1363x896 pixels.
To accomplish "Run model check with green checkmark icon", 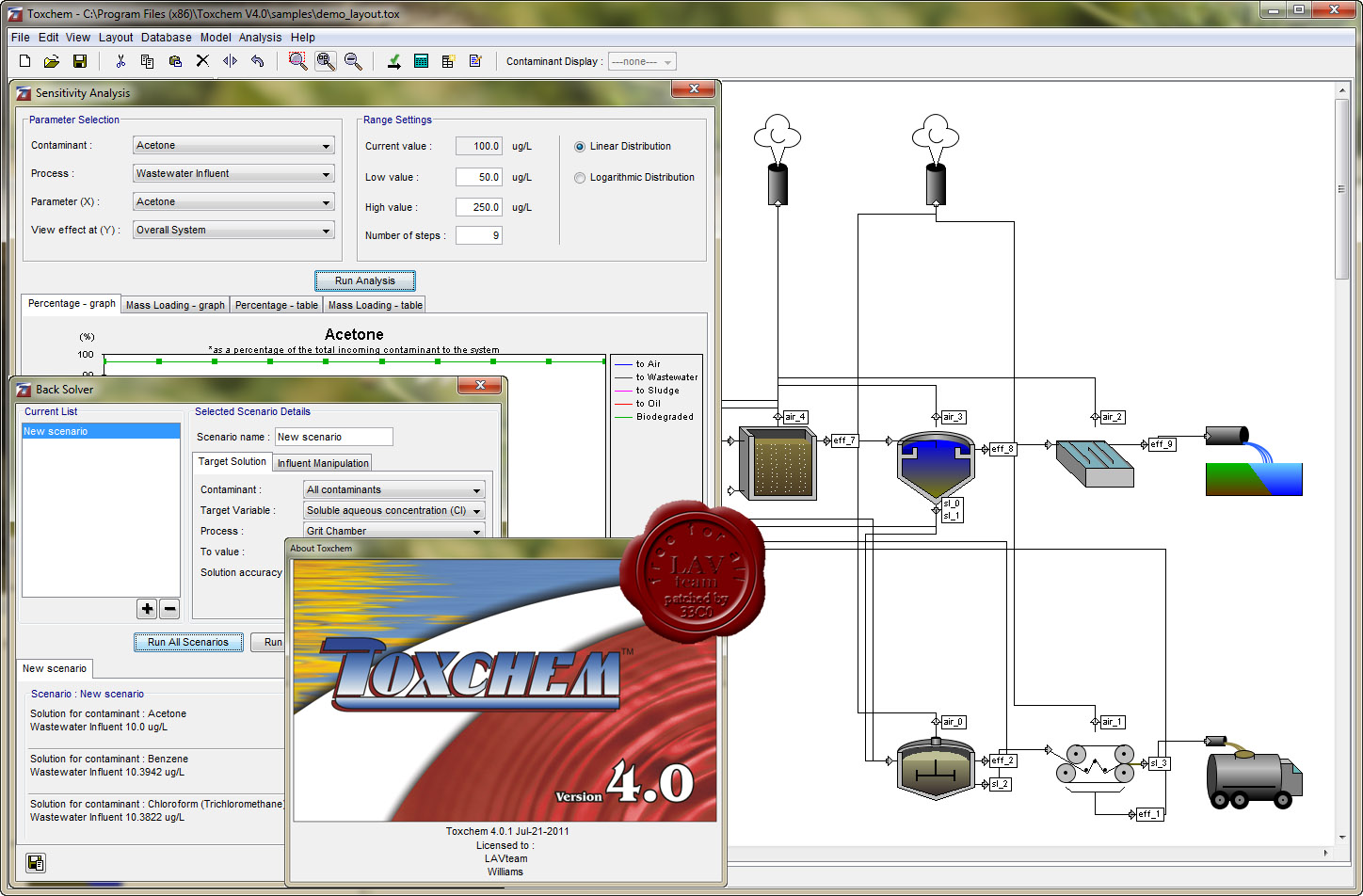I will tap(393, 61).
